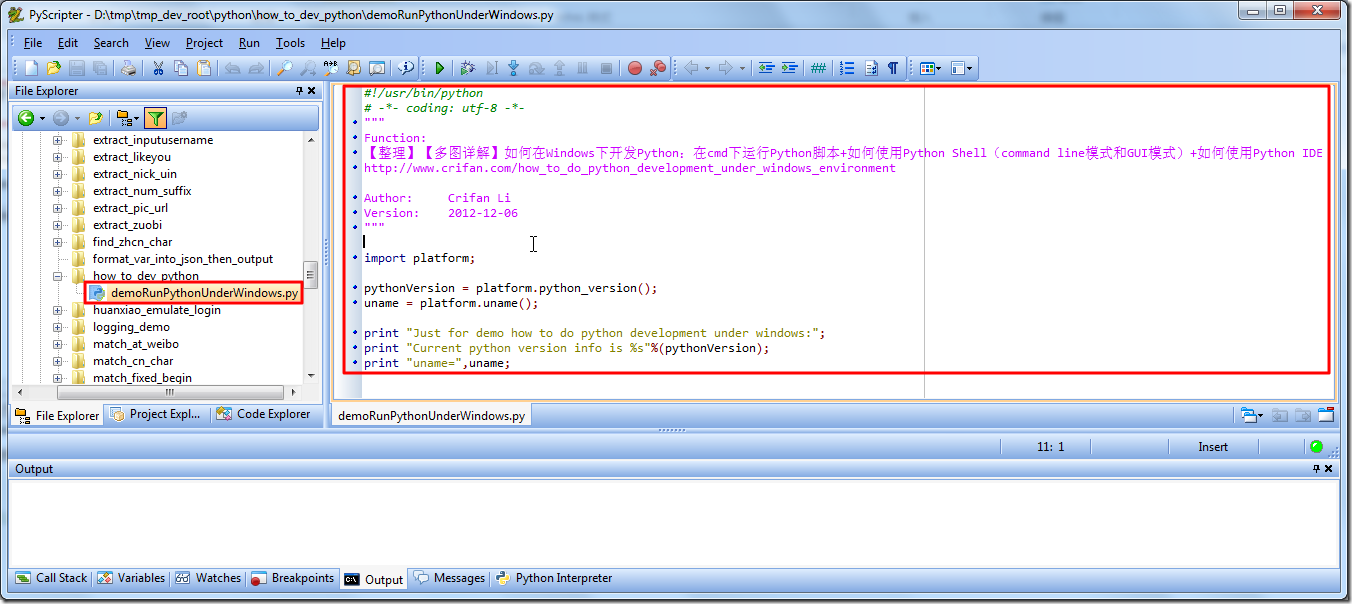This screenshot has width=1352, height=604.
Task: Open the Help menu
Action: (x=333, y=43)
